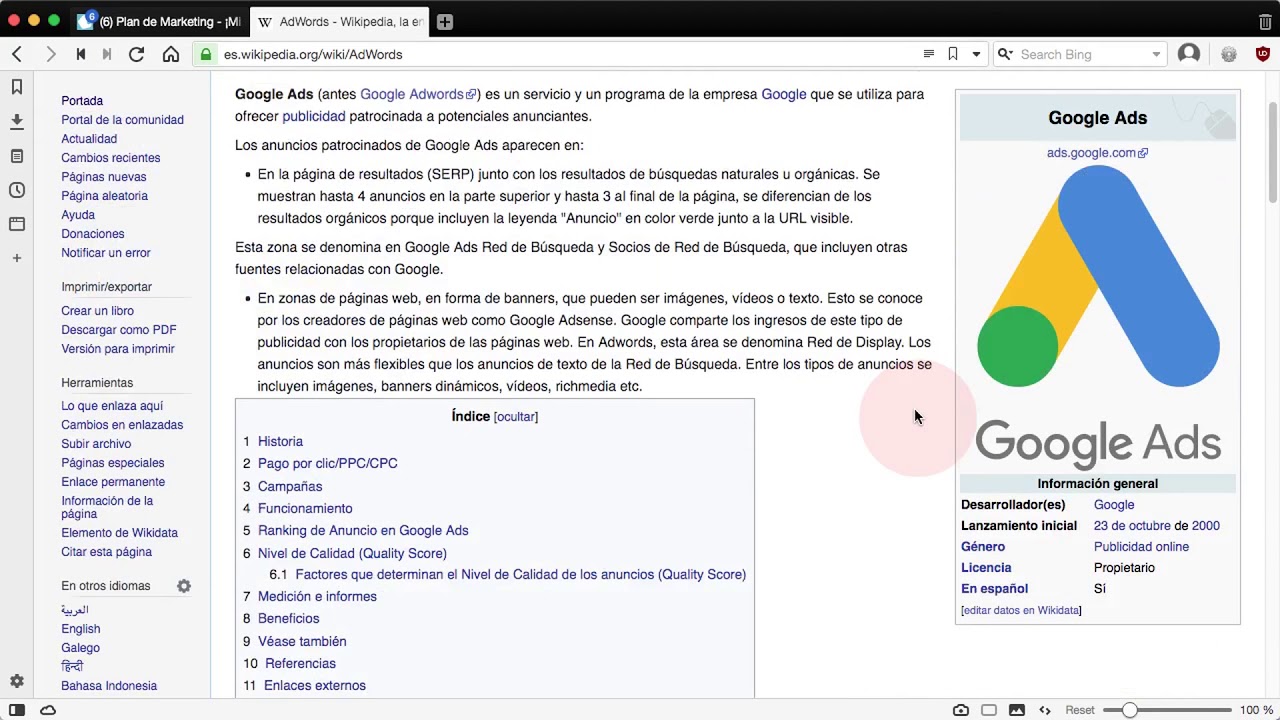Open the Notes panel in sidebar
This screenshot has height=720, width=1280.
(x=17, y=156)
